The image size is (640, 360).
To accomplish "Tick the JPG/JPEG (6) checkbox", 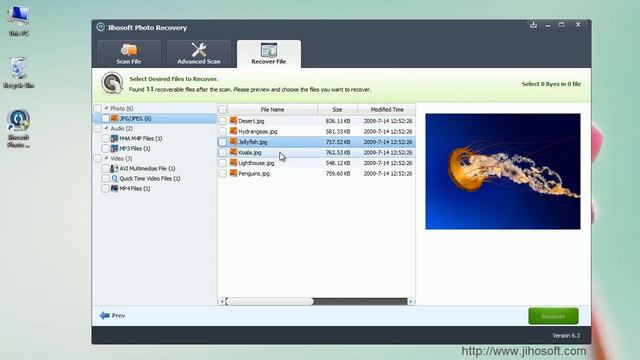I will pos(105,118).
